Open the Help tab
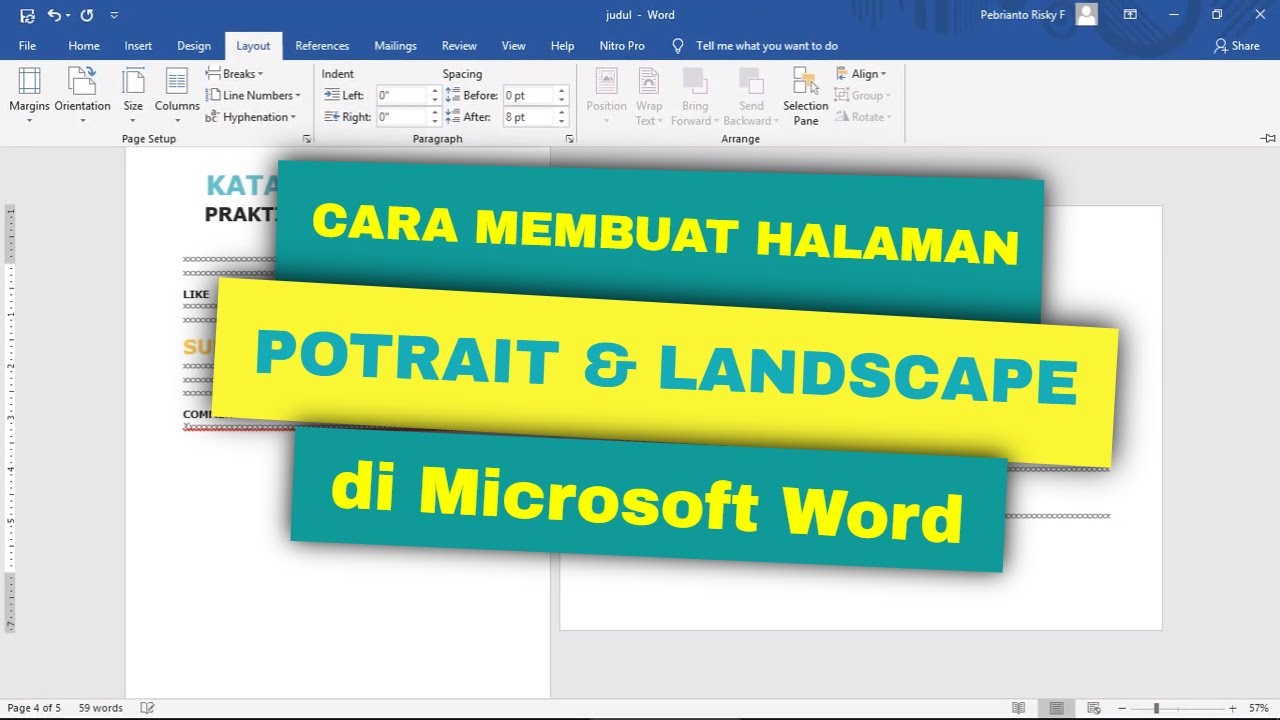 coord(562,46)
